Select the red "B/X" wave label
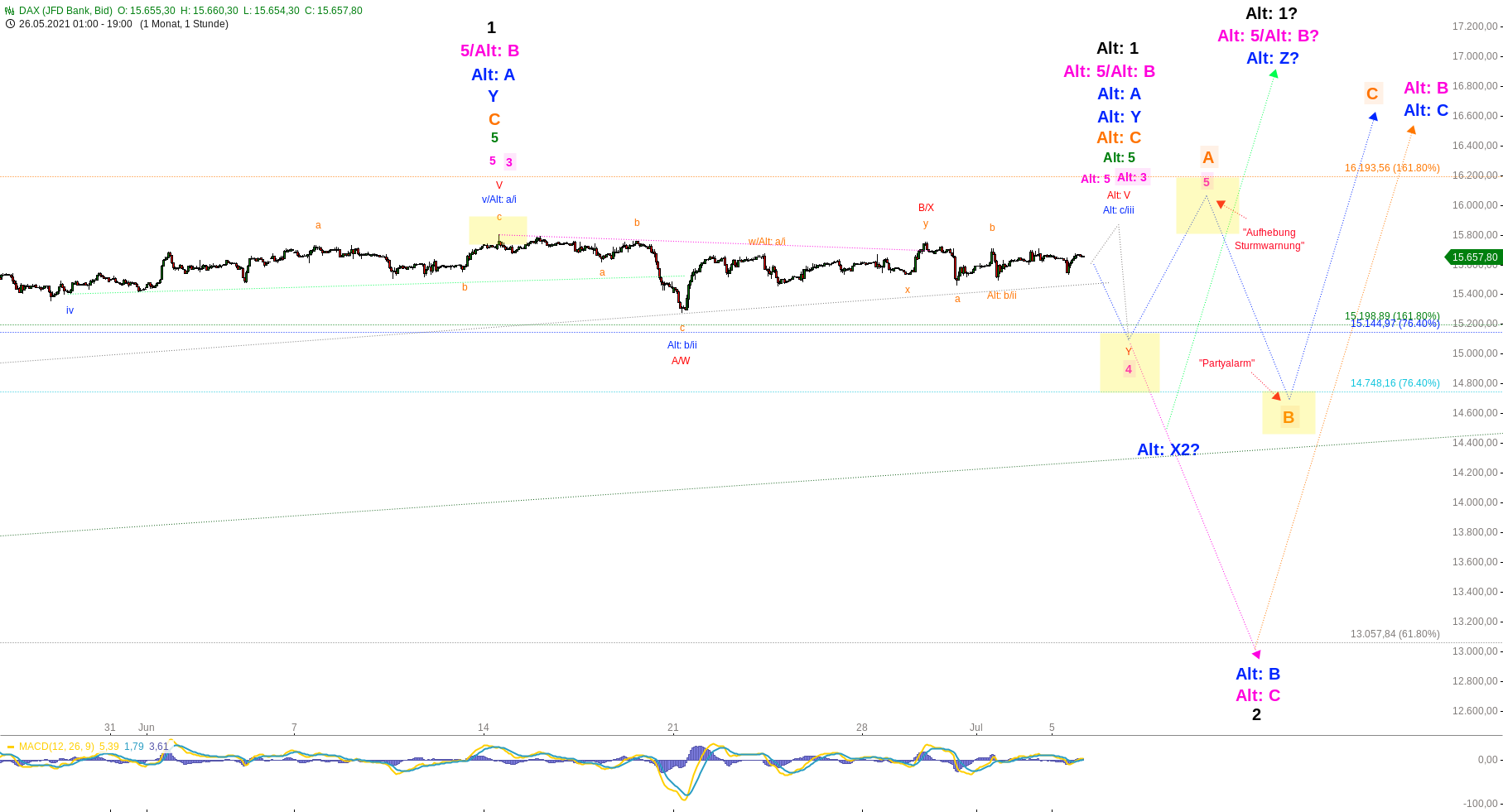1503x812 pixels. 926,208
